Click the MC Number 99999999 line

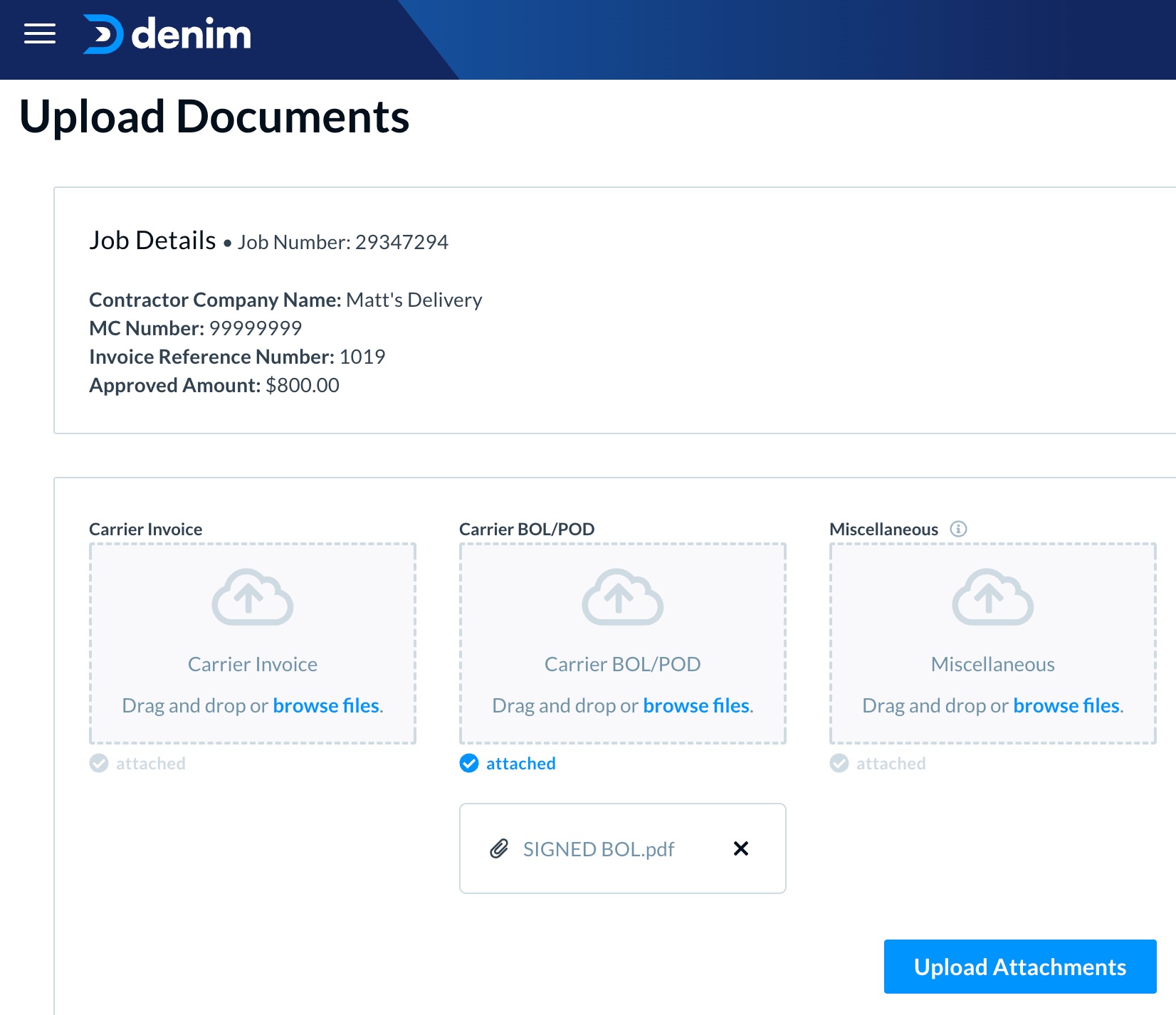tap(196, 328)
